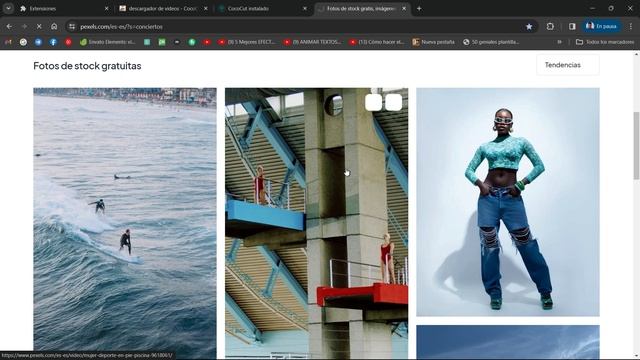Open the Cómo hacer el... bookmark
The height and width of the screenshot is (360, 640).
377,42
